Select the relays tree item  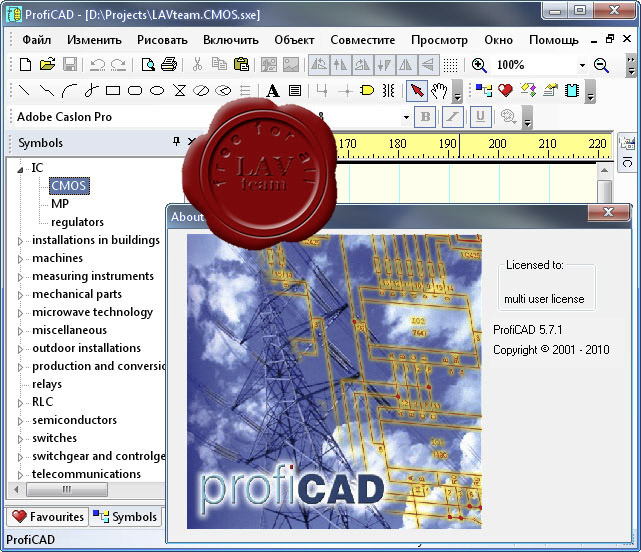pos(47,384)
